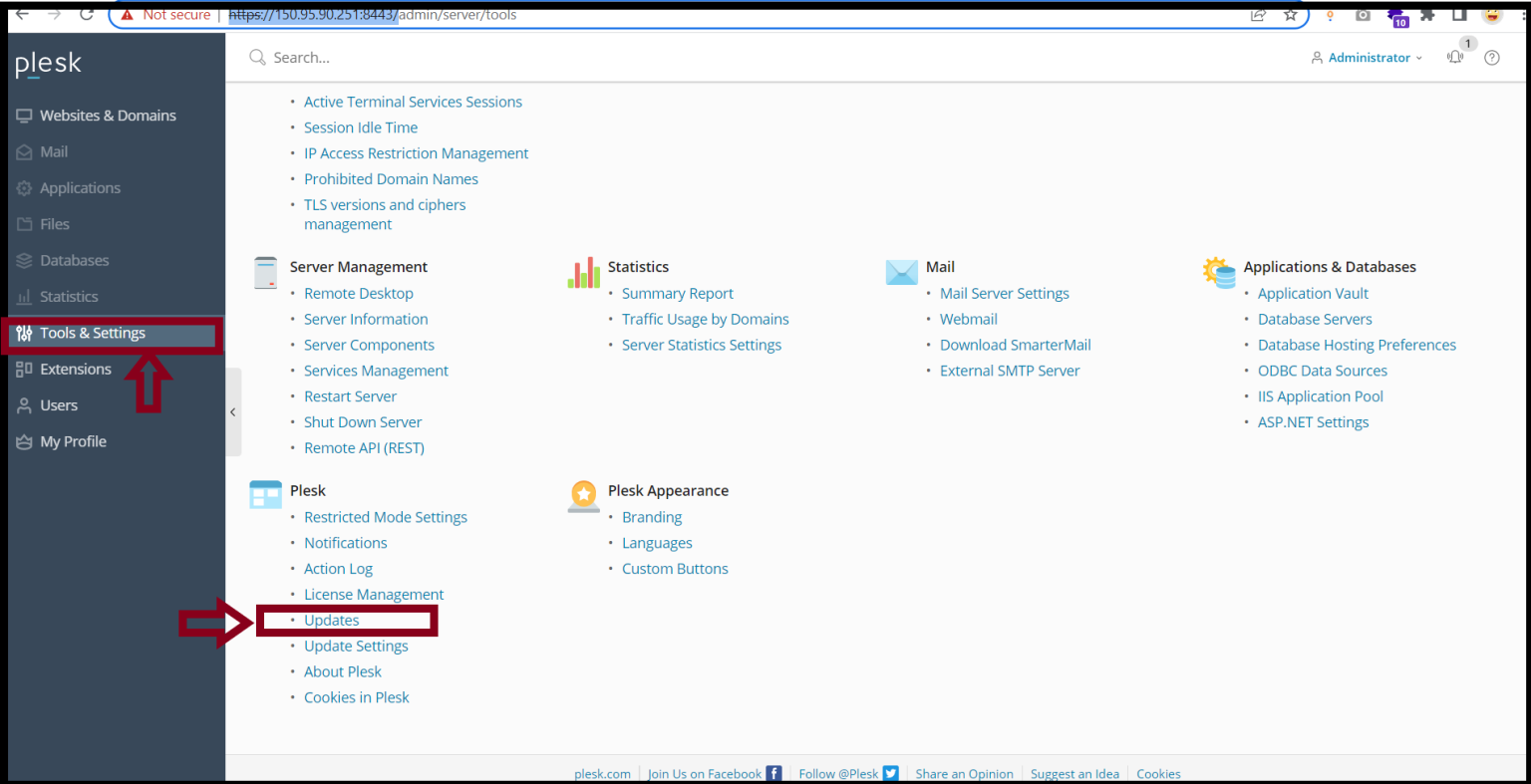Image resolution: width=1531 pixels, height=784 pixels.
Task: Click the Files folder sidebar icon
Action: coord(24,224)
